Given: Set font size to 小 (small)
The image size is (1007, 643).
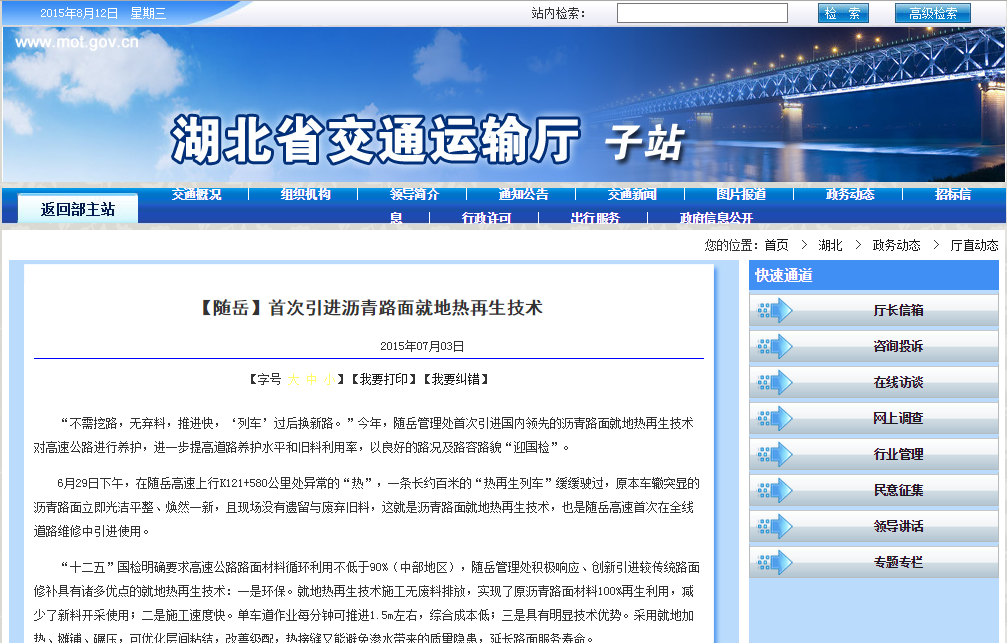Looking at the screenshot, I should (x=329, y=379).
